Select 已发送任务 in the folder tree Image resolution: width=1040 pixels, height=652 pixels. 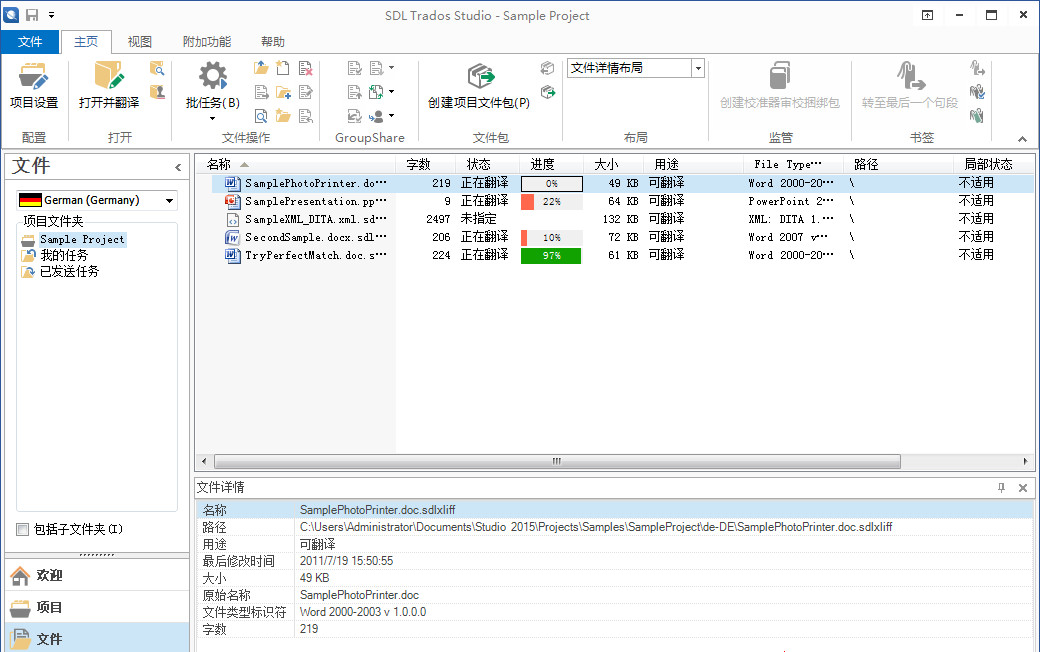69,271
